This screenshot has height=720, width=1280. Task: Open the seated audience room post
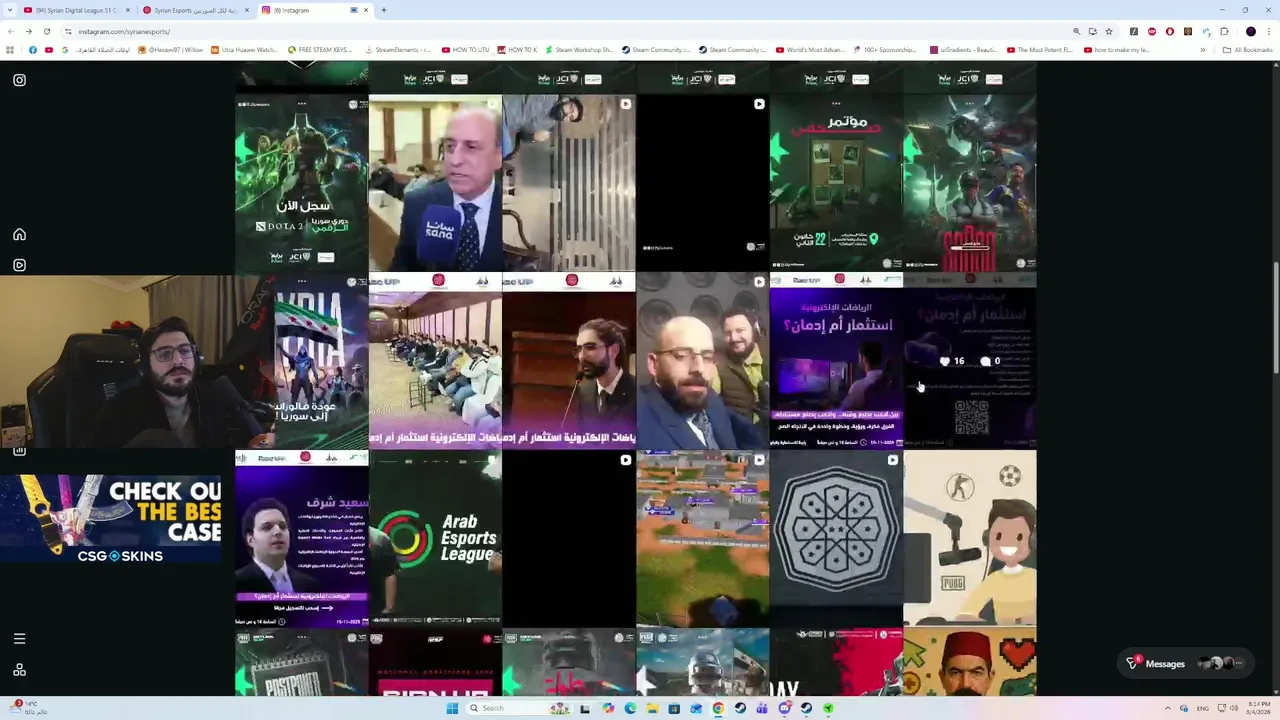[435, 361]
